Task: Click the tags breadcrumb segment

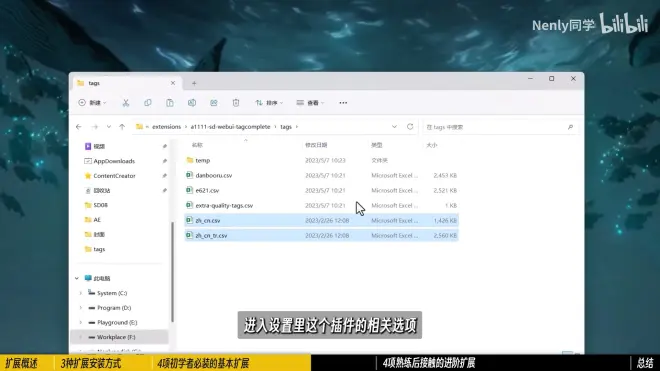Action: pos(286,127)
